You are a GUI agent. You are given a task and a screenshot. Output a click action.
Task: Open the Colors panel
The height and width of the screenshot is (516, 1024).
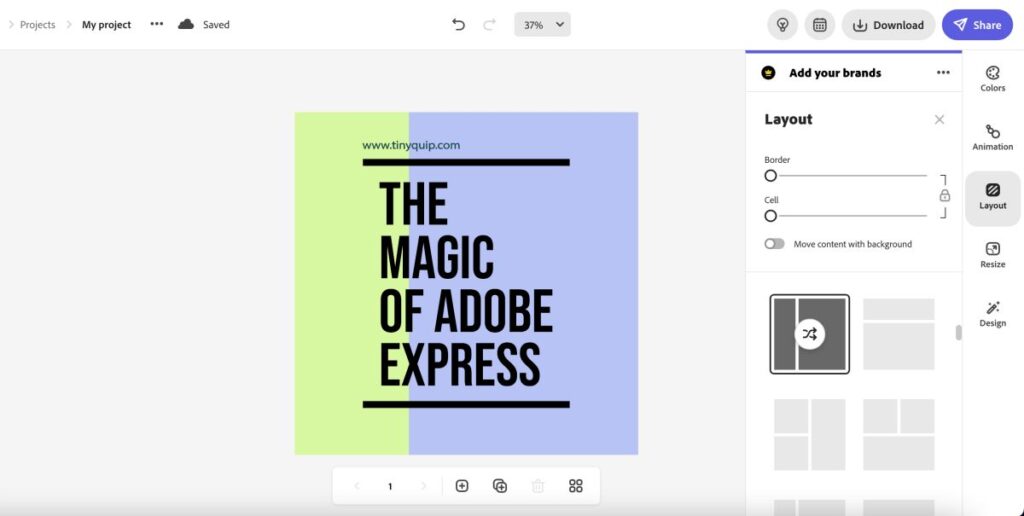pyautogui.click(x=993, y=79)
